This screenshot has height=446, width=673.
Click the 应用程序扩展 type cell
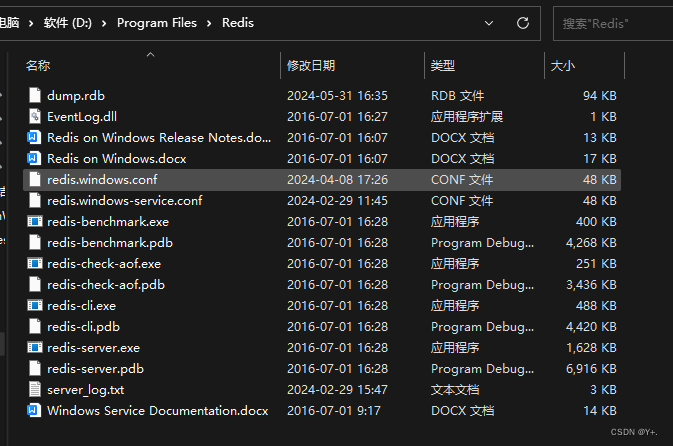[467, 116]
